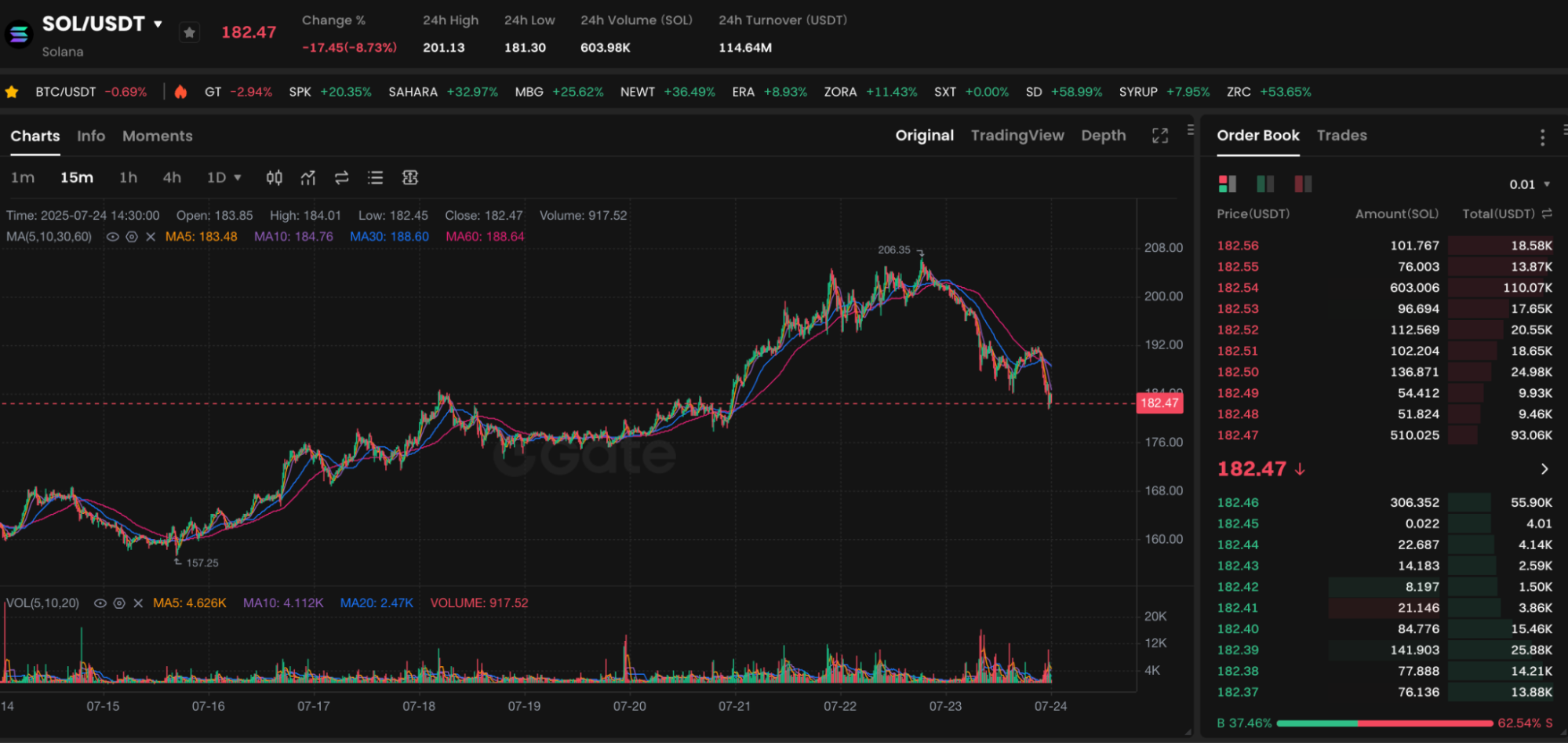Expand chart to fullscreen
Viewport: 1568px width, 743px height.
pos(1160,136)
